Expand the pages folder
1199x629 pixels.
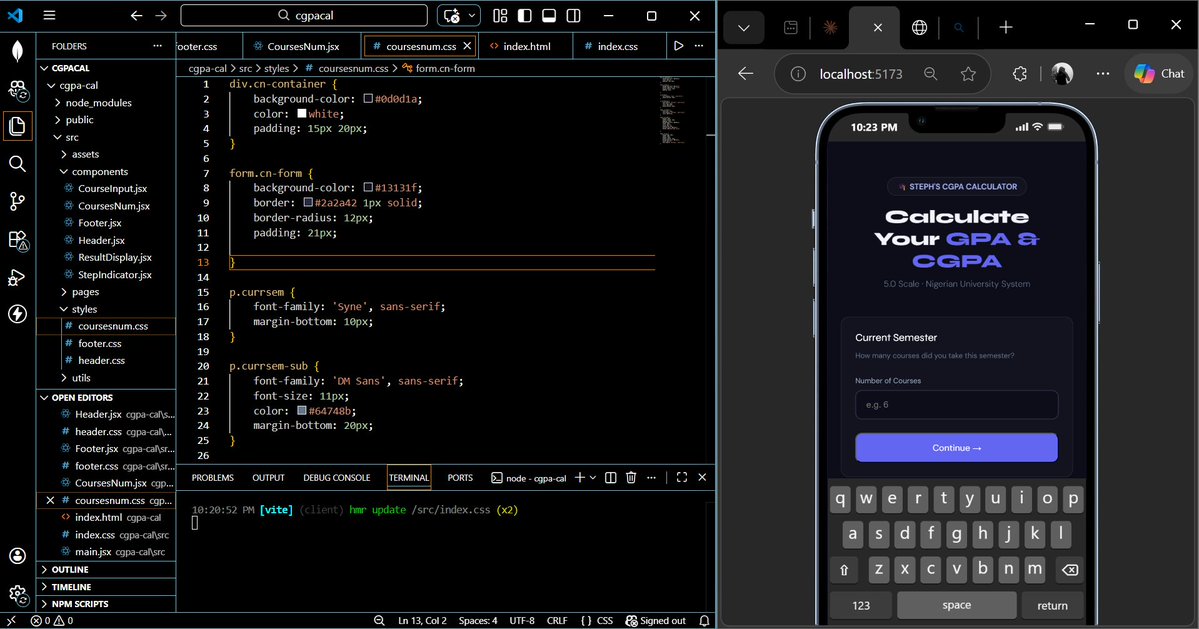pos(106,292)
